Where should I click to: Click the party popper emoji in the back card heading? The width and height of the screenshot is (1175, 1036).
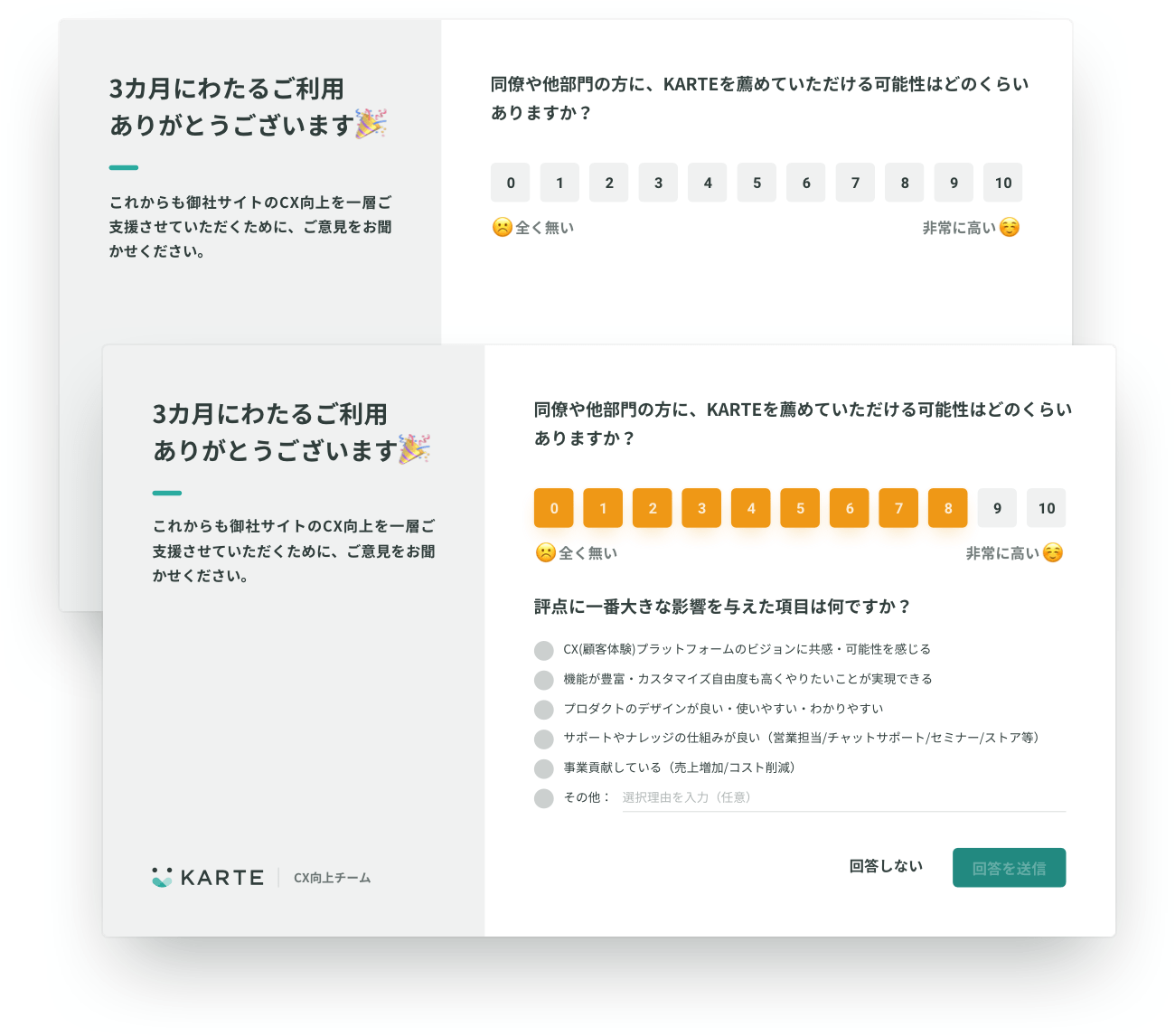coord(371,124)
